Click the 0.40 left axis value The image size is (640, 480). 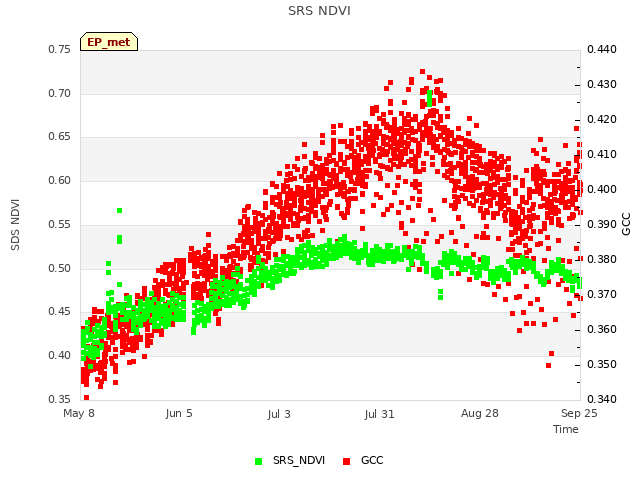point(60,356)
